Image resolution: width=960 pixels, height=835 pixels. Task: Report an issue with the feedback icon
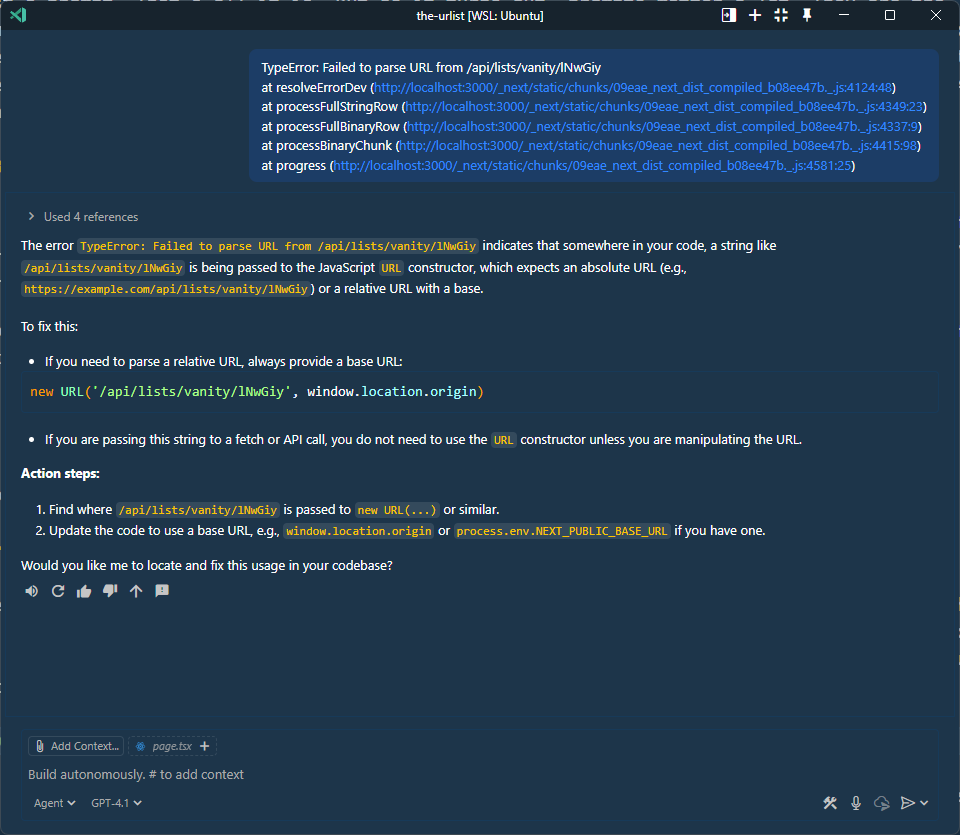(162, 591)
